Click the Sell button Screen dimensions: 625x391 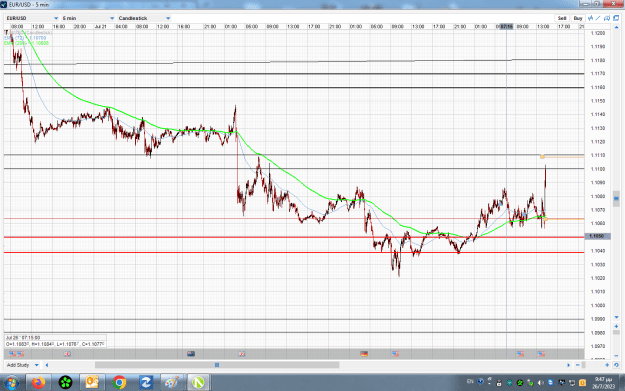562,18
